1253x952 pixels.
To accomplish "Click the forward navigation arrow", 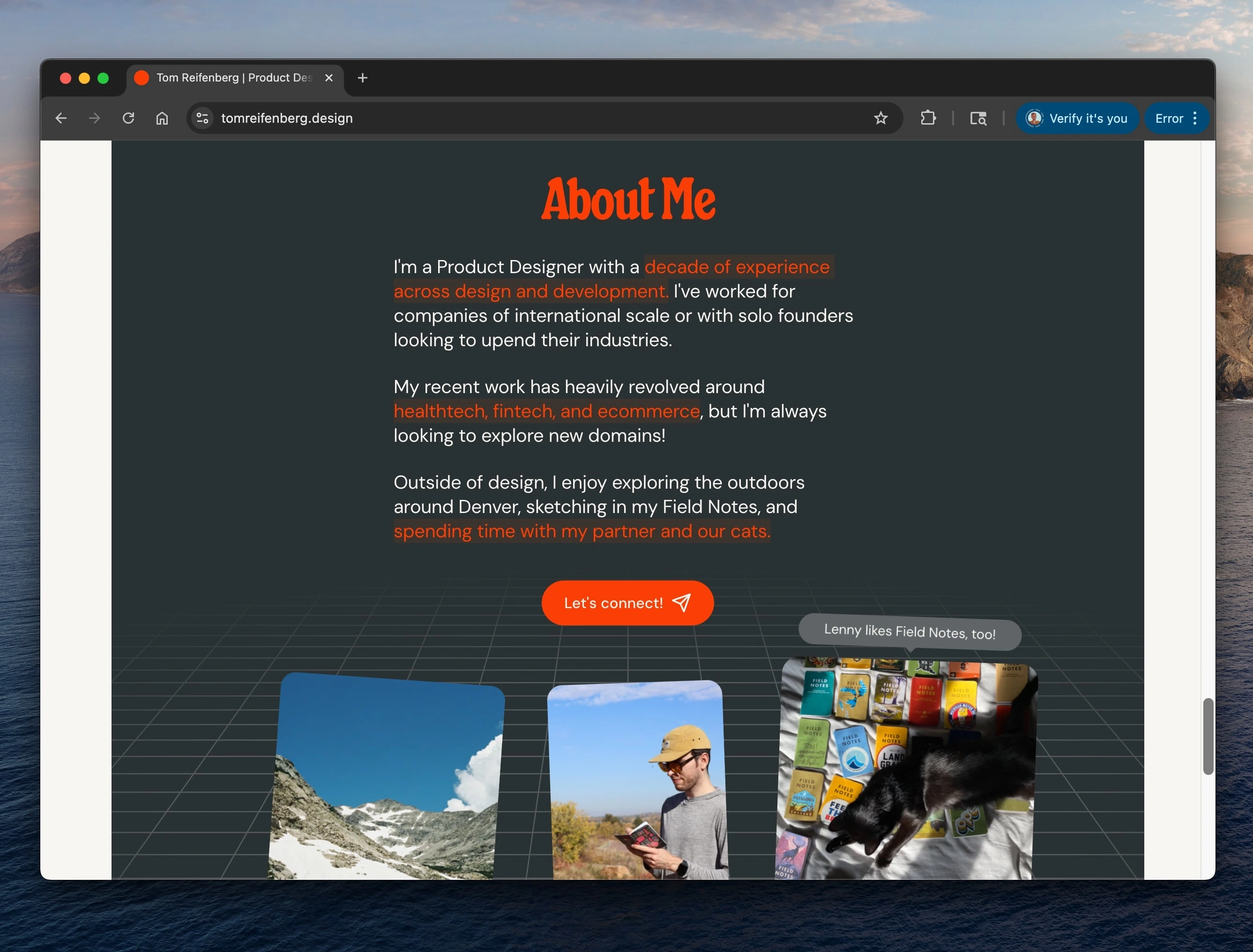I will pyautogui.click(x=95, y=118).
